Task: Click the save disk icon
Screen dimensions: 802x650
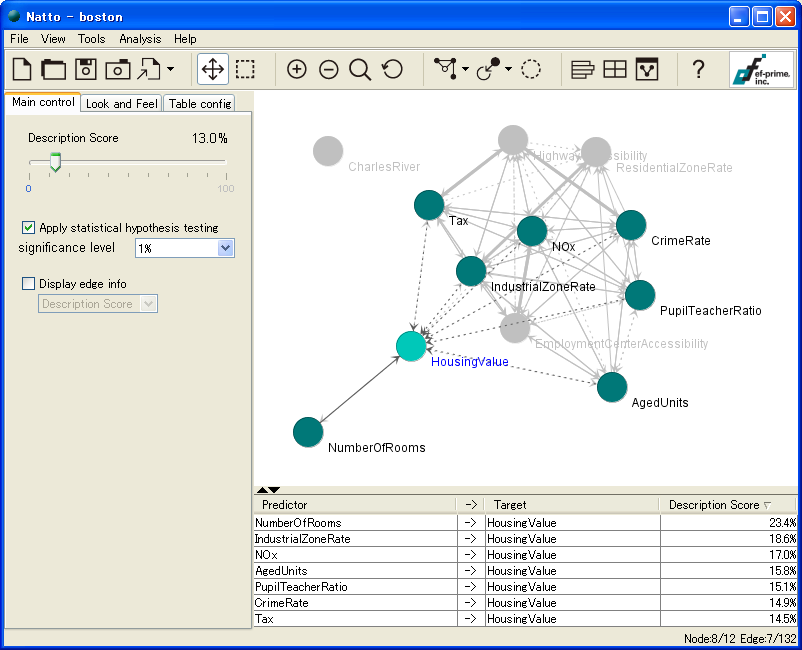Action: [86, 69]
